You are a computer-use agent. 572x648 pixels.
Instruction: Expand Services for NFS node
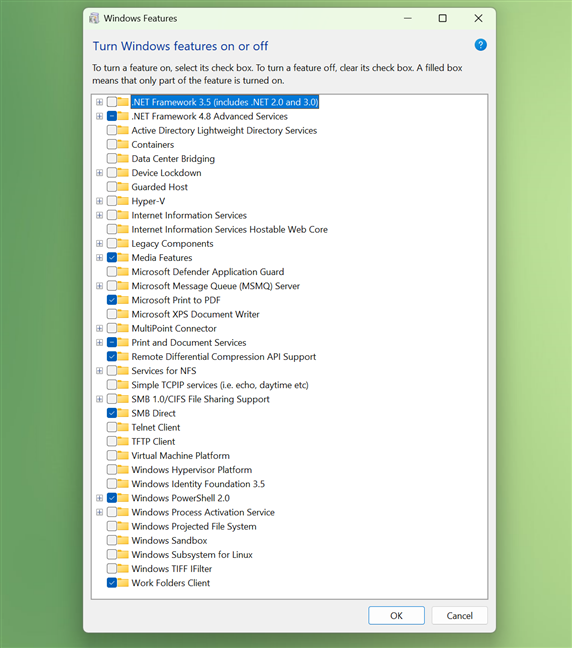[100, 371]
